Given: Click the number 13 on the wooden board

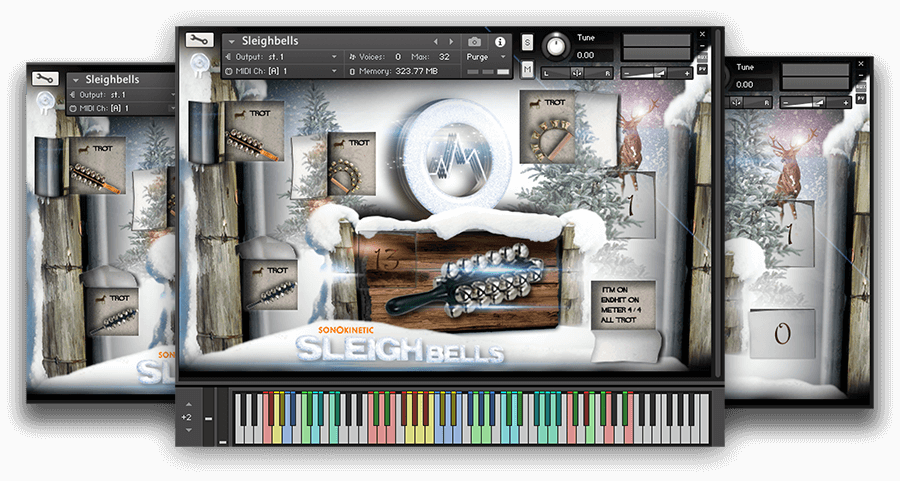Looking at the screenshot, I should pos(386,259).
